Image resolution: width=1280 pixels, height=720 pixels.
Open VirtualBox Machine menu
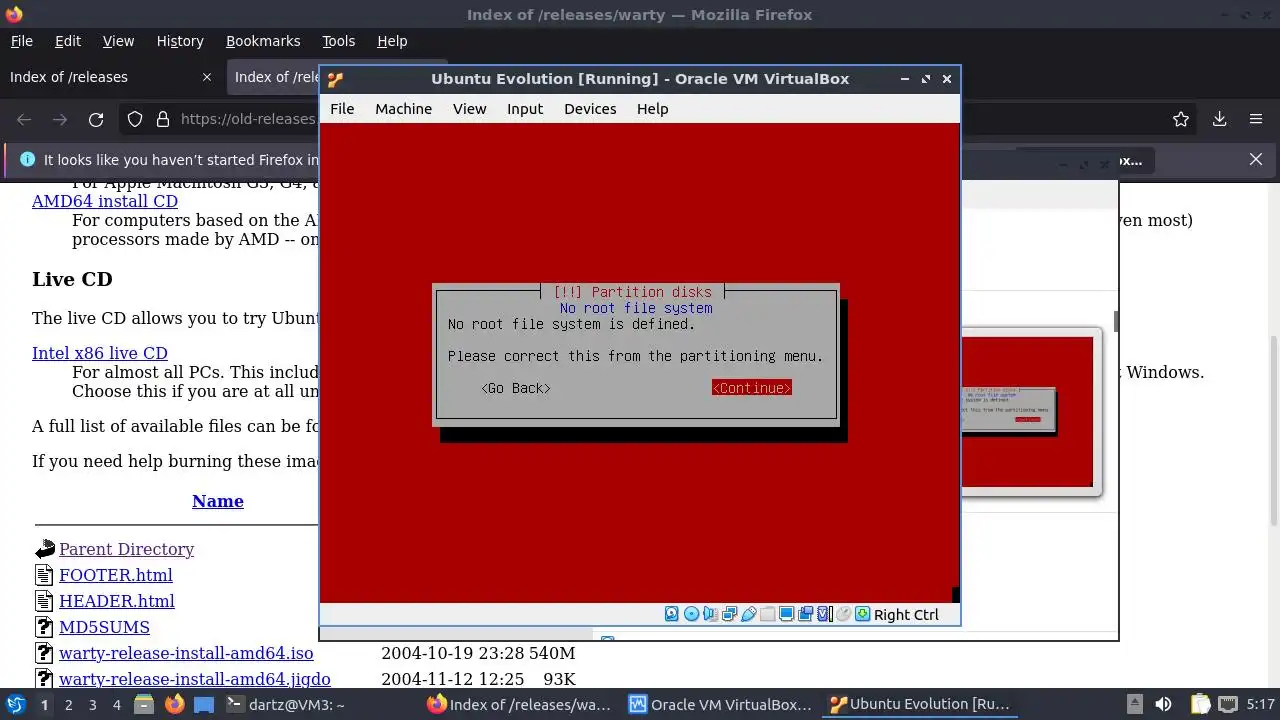pyautogui.click(x=403, y=109)
